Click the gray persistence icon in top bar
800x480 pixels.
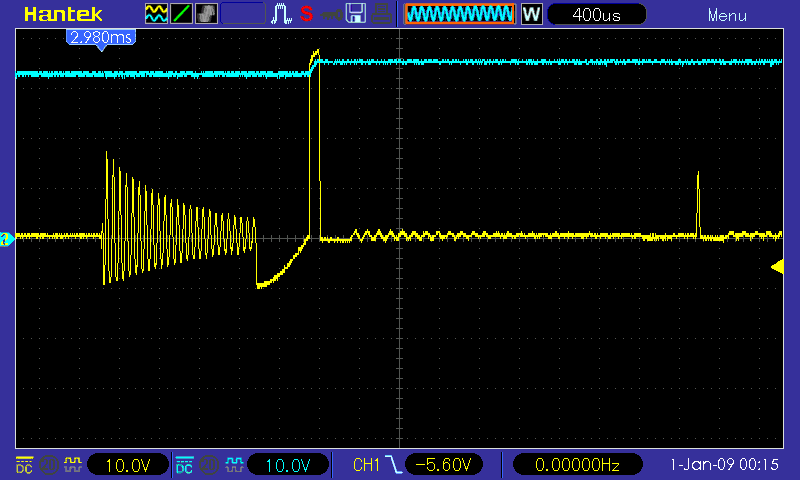tap(206, 14)
